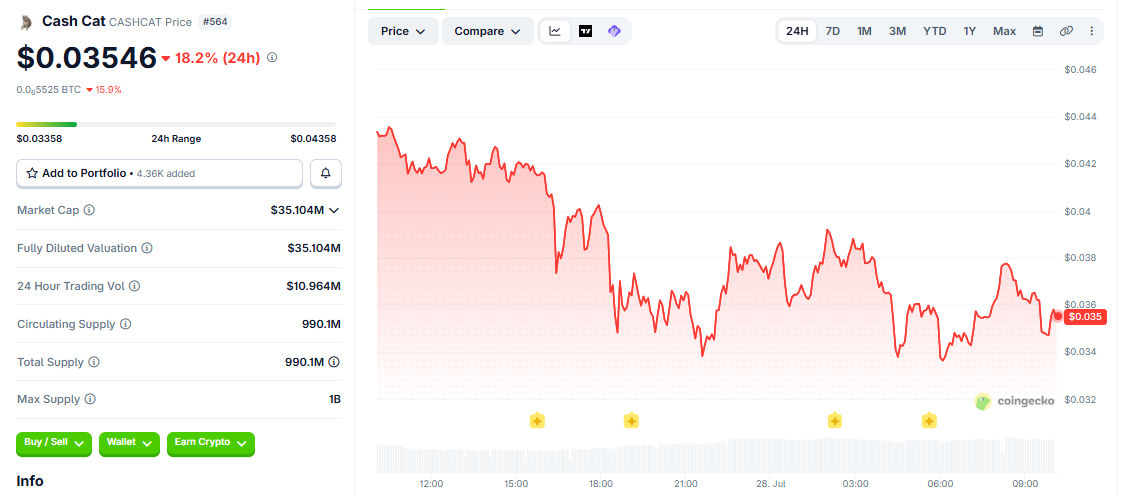Click the 1B Max Supply value
This screenshot has height=494, width=1122.
point(334,399)
